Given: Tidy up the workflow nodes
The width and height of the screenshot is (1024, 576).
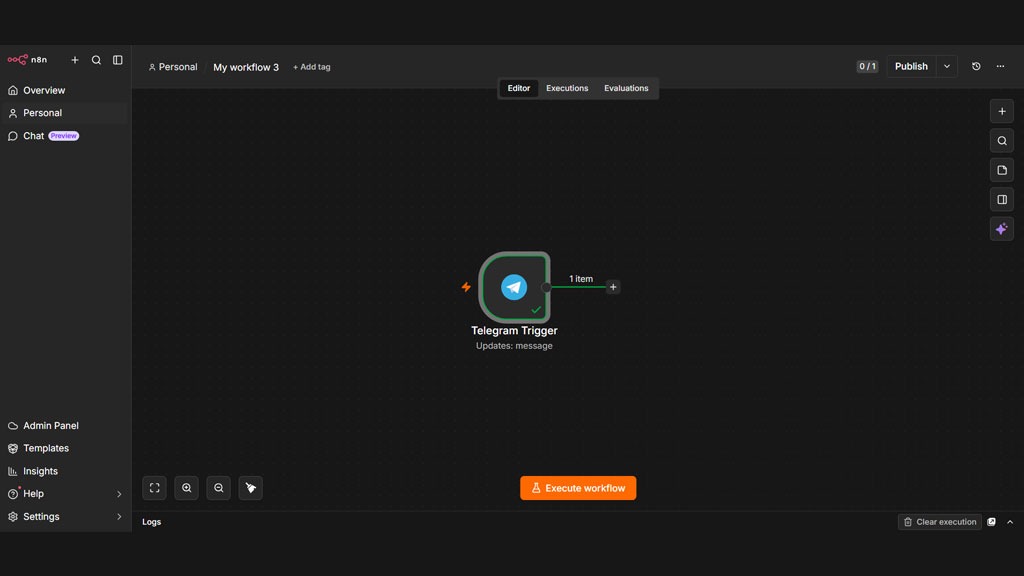Looking at the screenshot, I should click(x=251, y=488).
